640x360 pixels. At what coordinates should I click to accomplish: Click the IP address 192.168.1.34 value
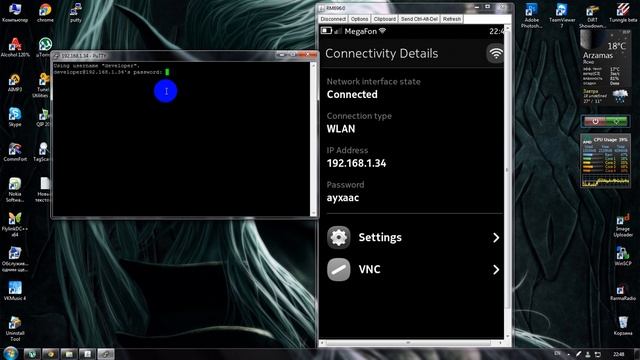tap(356, 163)
